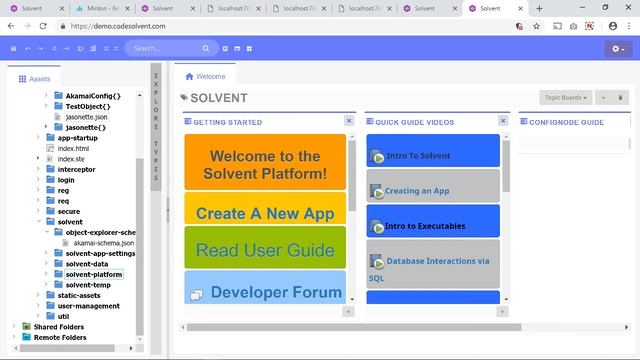Open the browser profile account icon
Viewport: 640px width, 360px height.
coord(613,26)
